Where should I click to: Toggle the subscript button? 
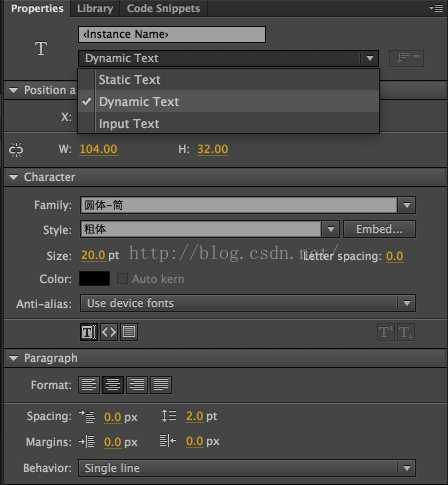406,332
